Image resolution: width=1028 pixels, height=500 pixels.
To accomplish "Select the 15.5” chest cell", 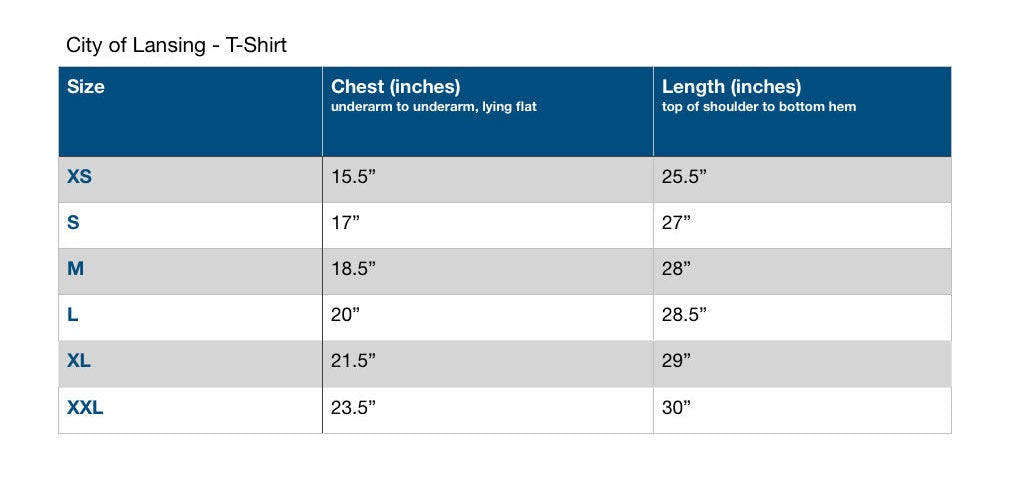I will pos(488,180).
